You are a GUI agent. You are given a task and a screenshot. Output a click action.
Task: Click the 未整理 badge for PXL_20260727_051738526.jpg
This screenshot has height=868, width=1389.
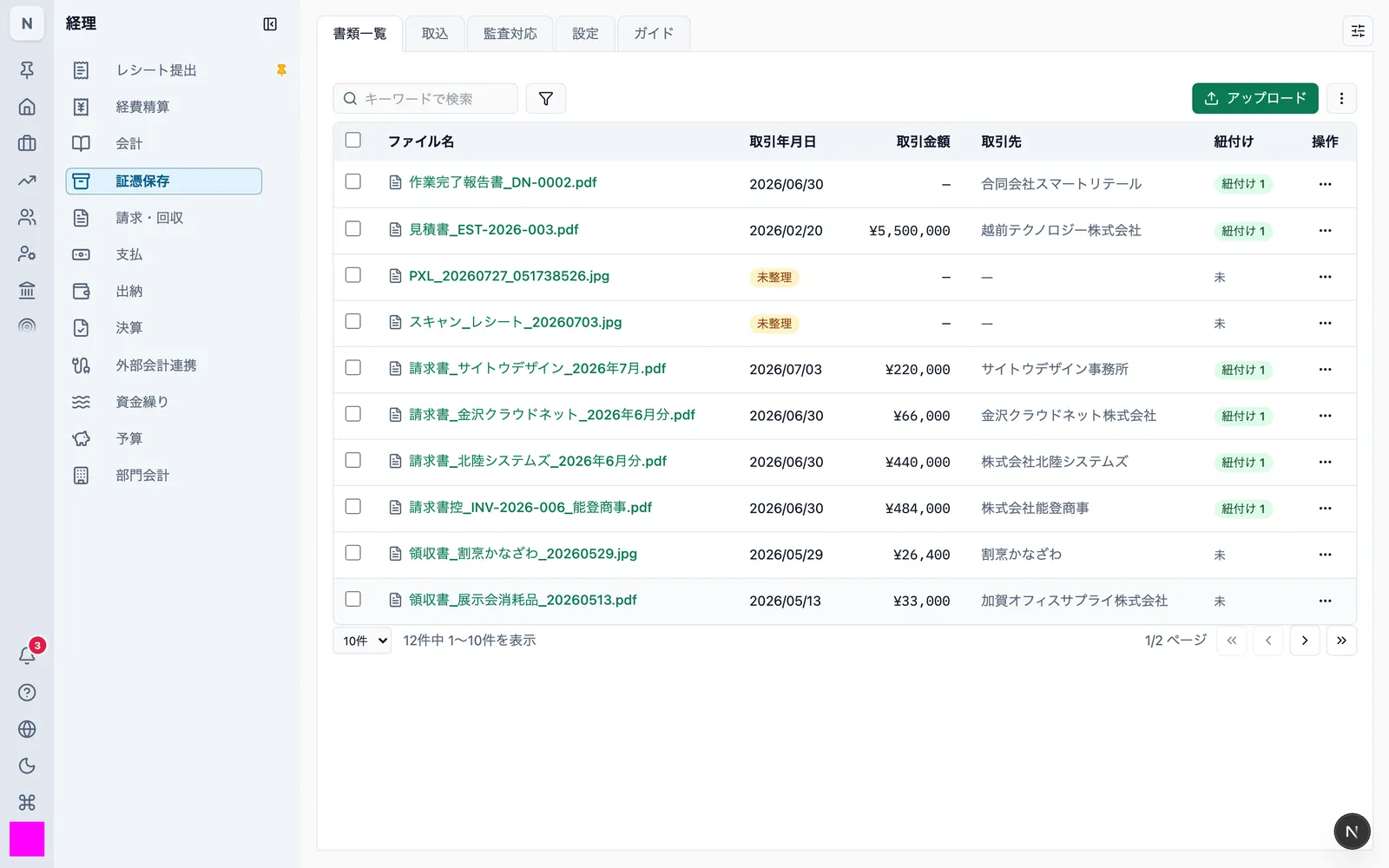click(x=774, y=278)
